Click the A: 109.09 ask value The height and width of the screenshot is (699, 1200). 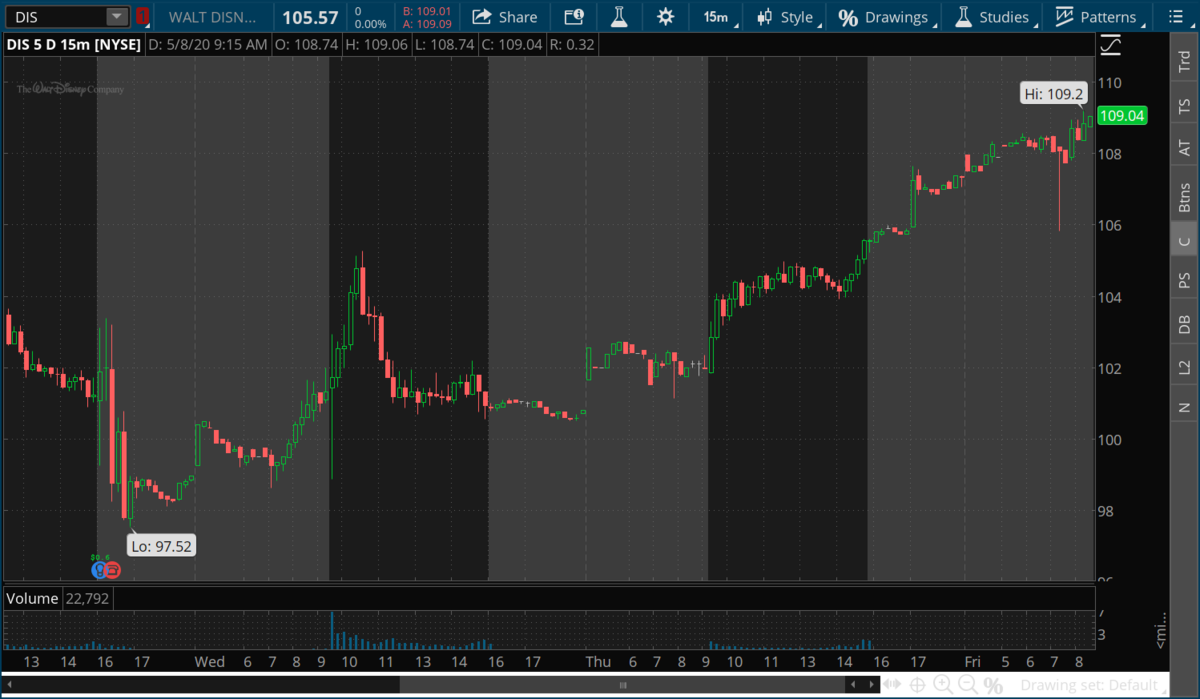pyautogui.click(x=428, y=24)
